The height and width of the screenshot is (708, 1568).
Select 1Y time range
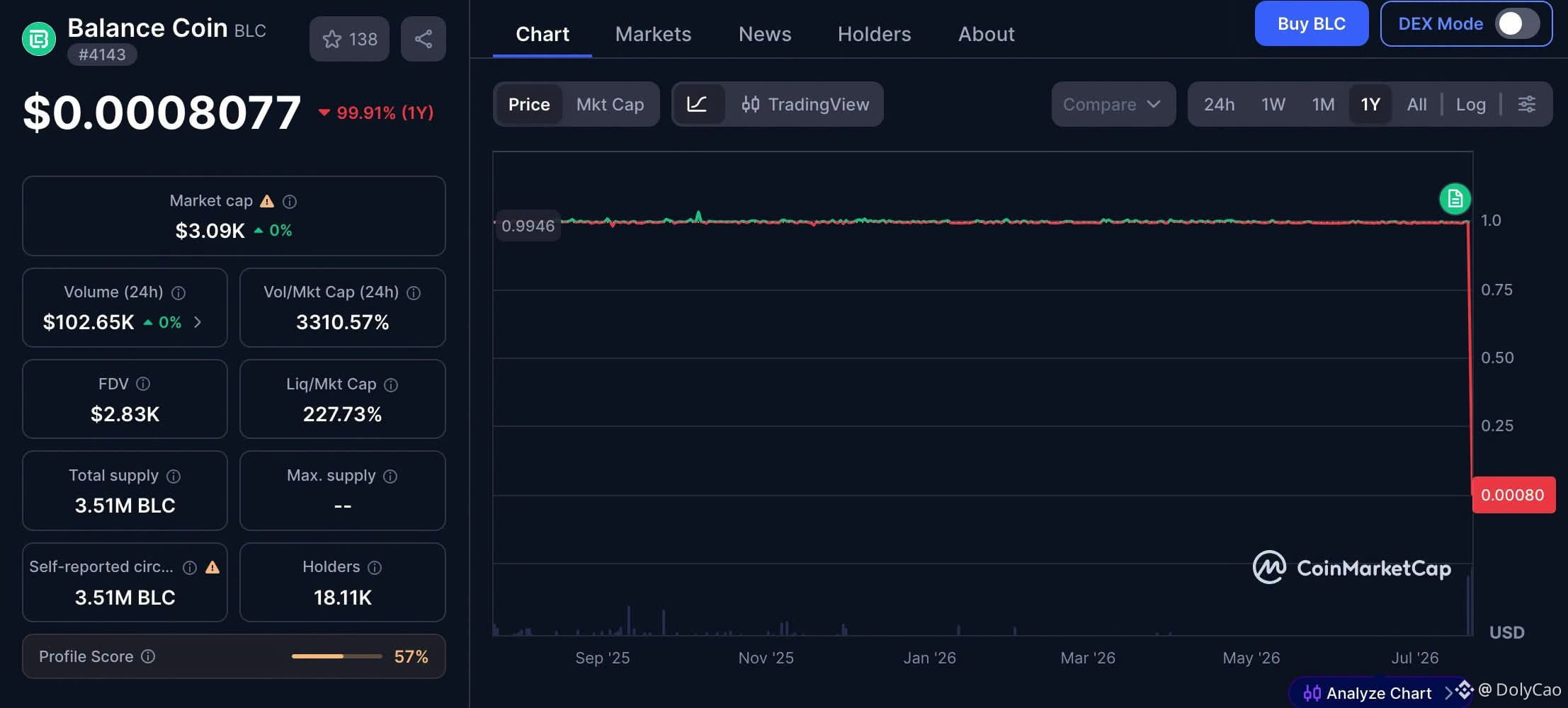coord(1370,104)
